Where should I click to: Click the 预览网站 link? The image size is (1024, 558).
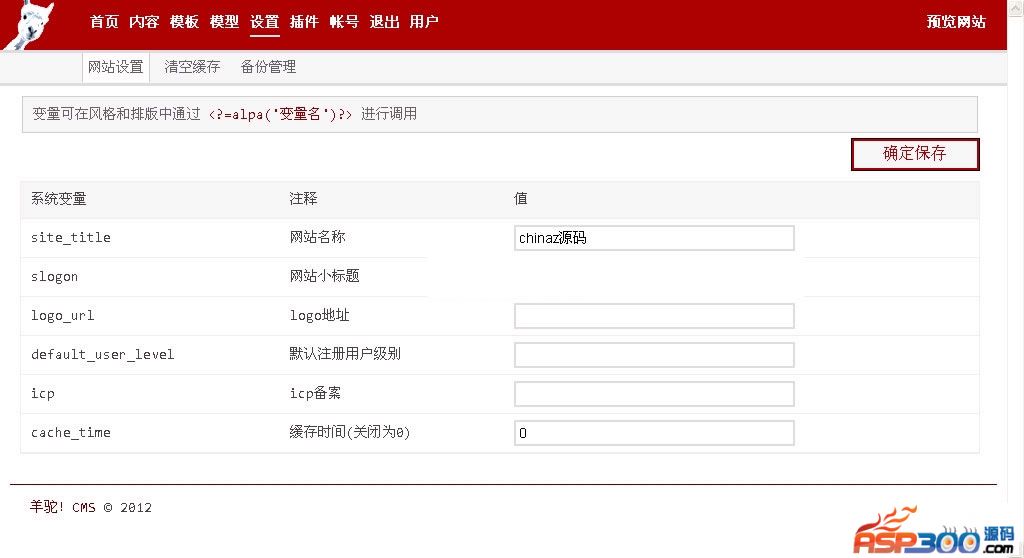(956, 22)
